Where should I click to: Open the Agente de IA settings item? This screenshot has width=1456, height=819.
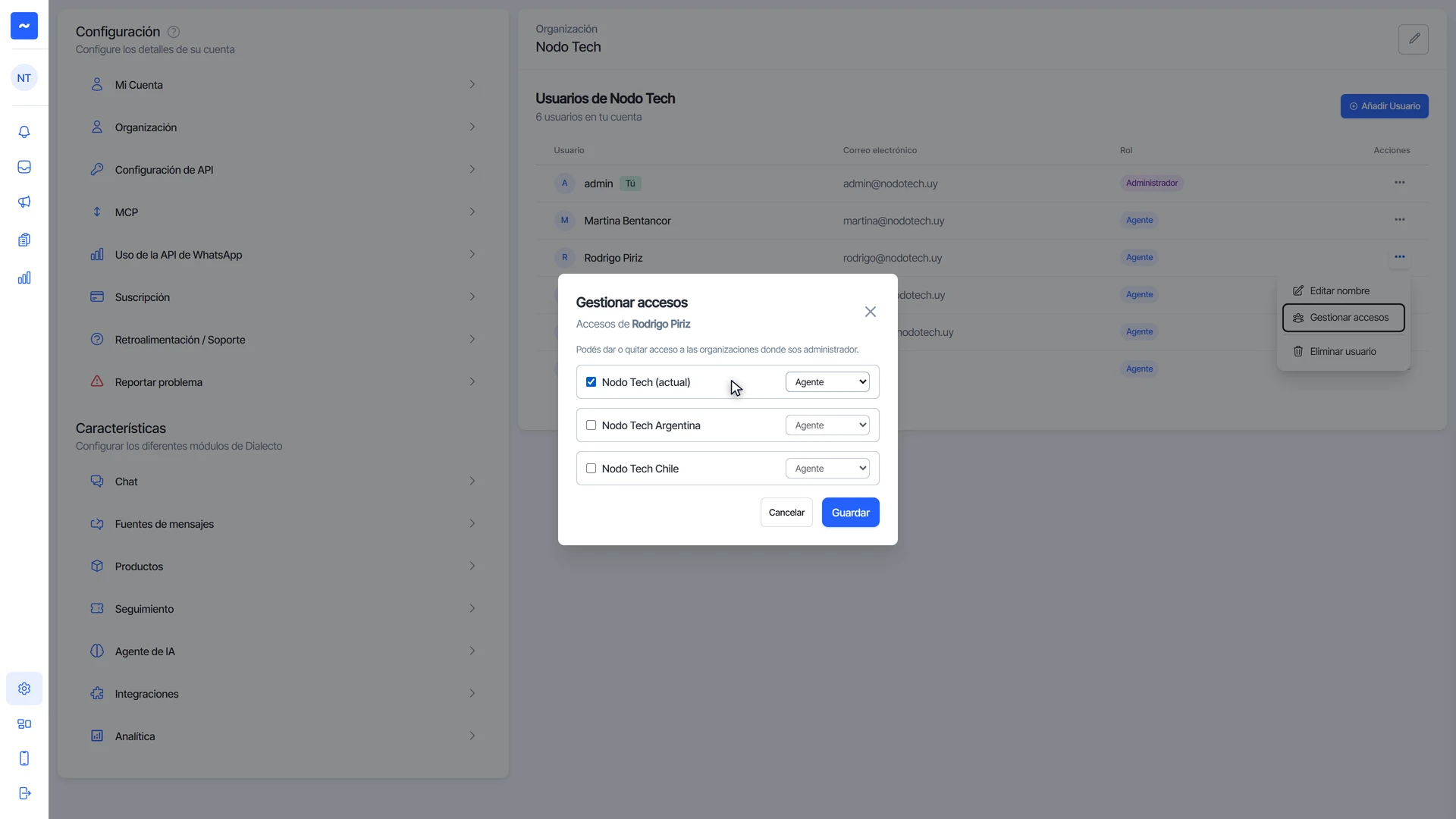(283, 651)
